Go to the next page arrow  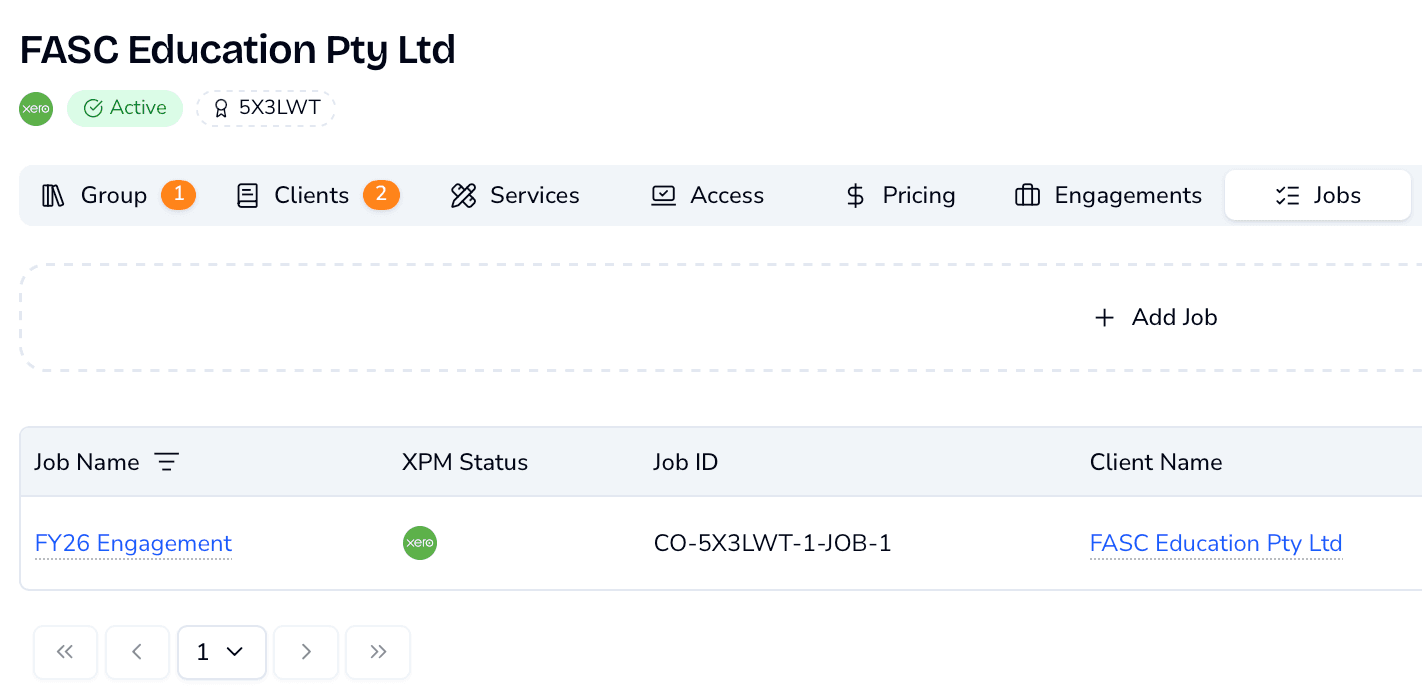pos(306,652)
